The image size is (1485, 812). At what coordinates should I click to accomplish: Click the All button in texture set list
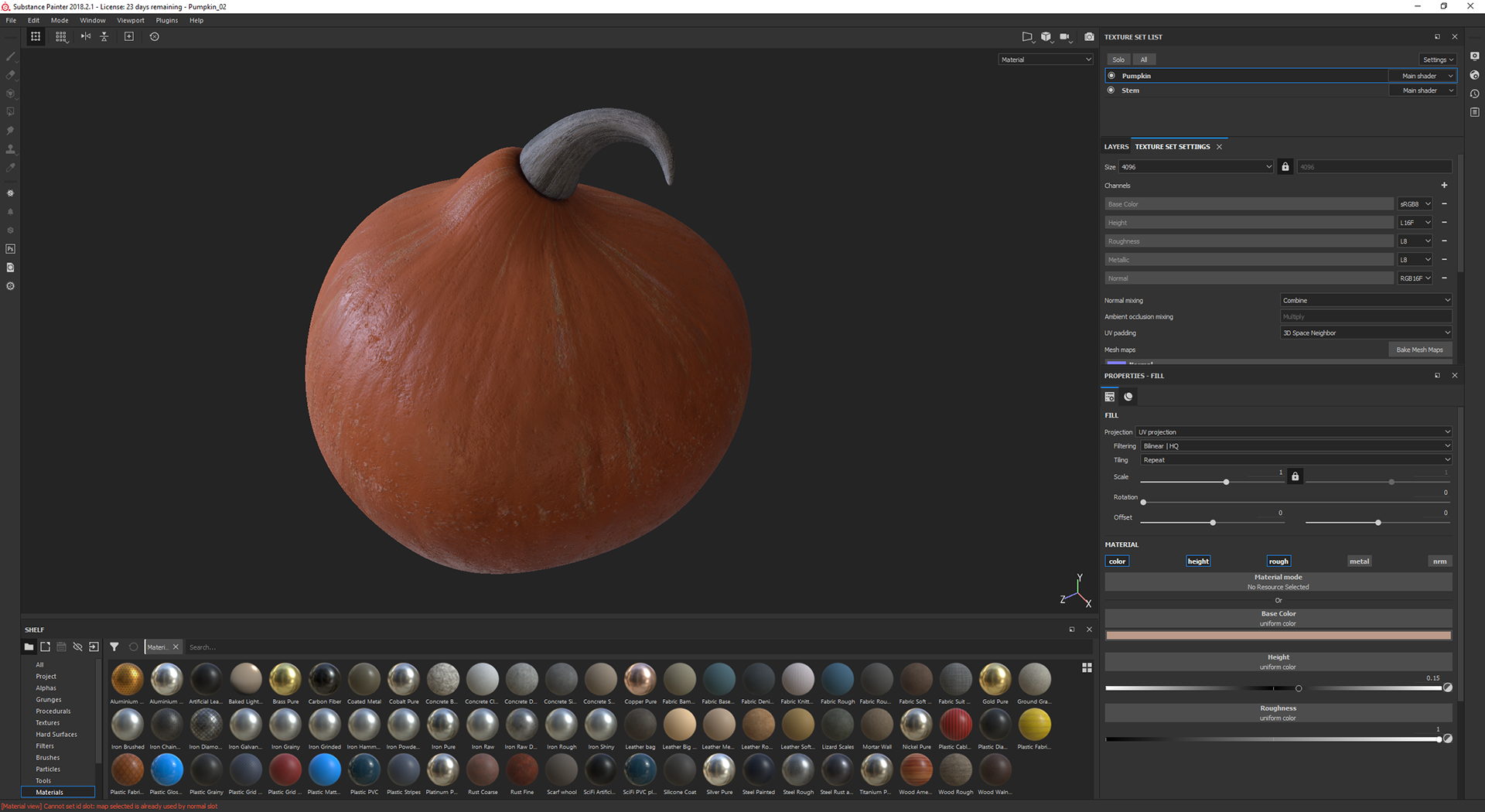[x=1144, y=60]
